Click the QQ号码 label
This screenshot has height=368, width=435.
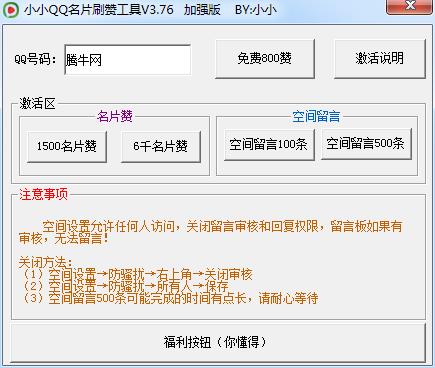35,59
